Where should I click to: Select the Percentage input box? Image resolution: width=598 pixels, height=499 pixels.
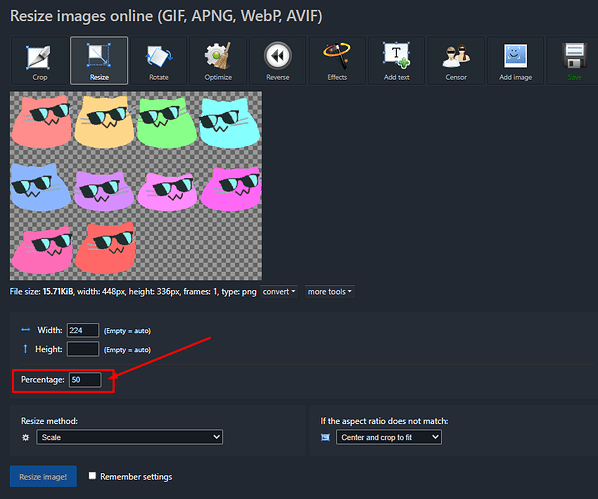[x=85, y=380]
